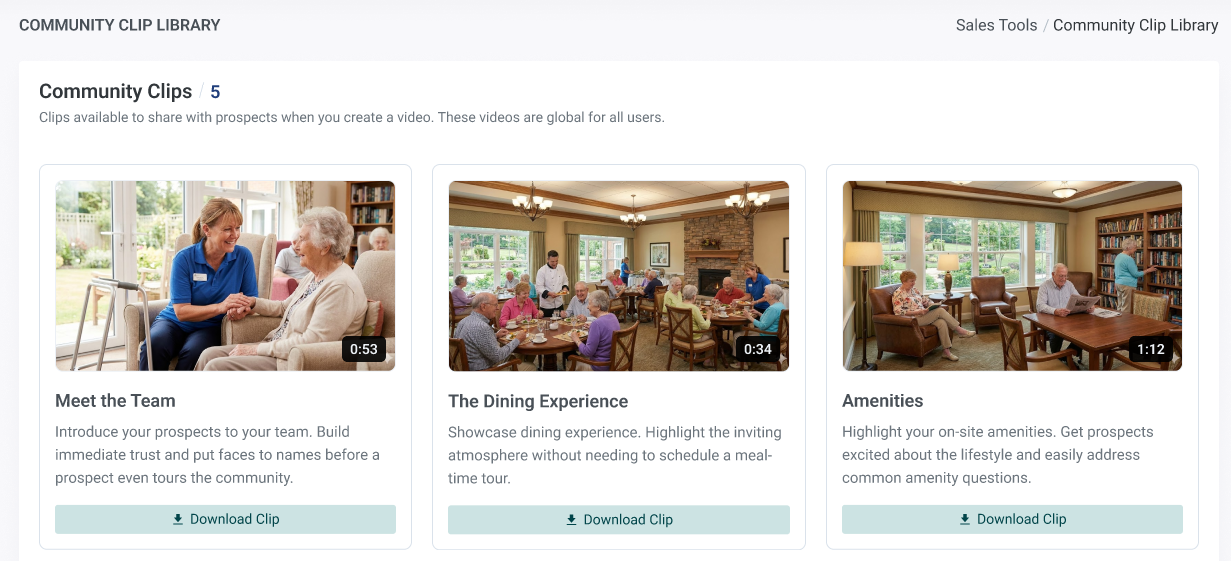The width and height of the screenshot is (1231, 561).
Task: Download the Meet the Team clip
Action: (x=225, y=519)
